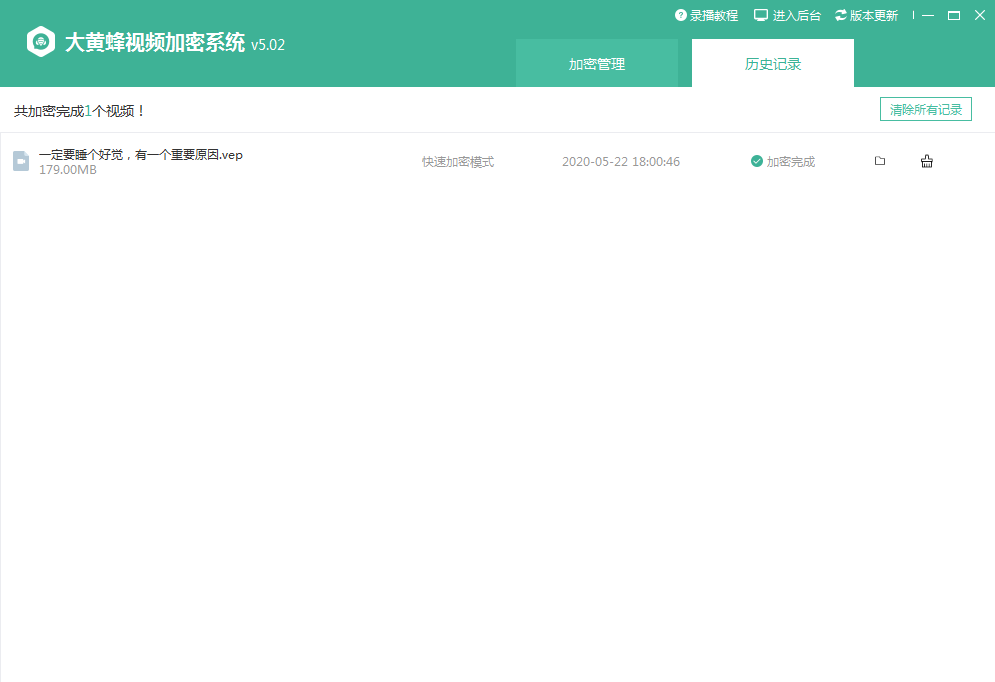This screenshot has width=995, height=682.
Task: Select the file name ending in .vep
Action: 141,154
